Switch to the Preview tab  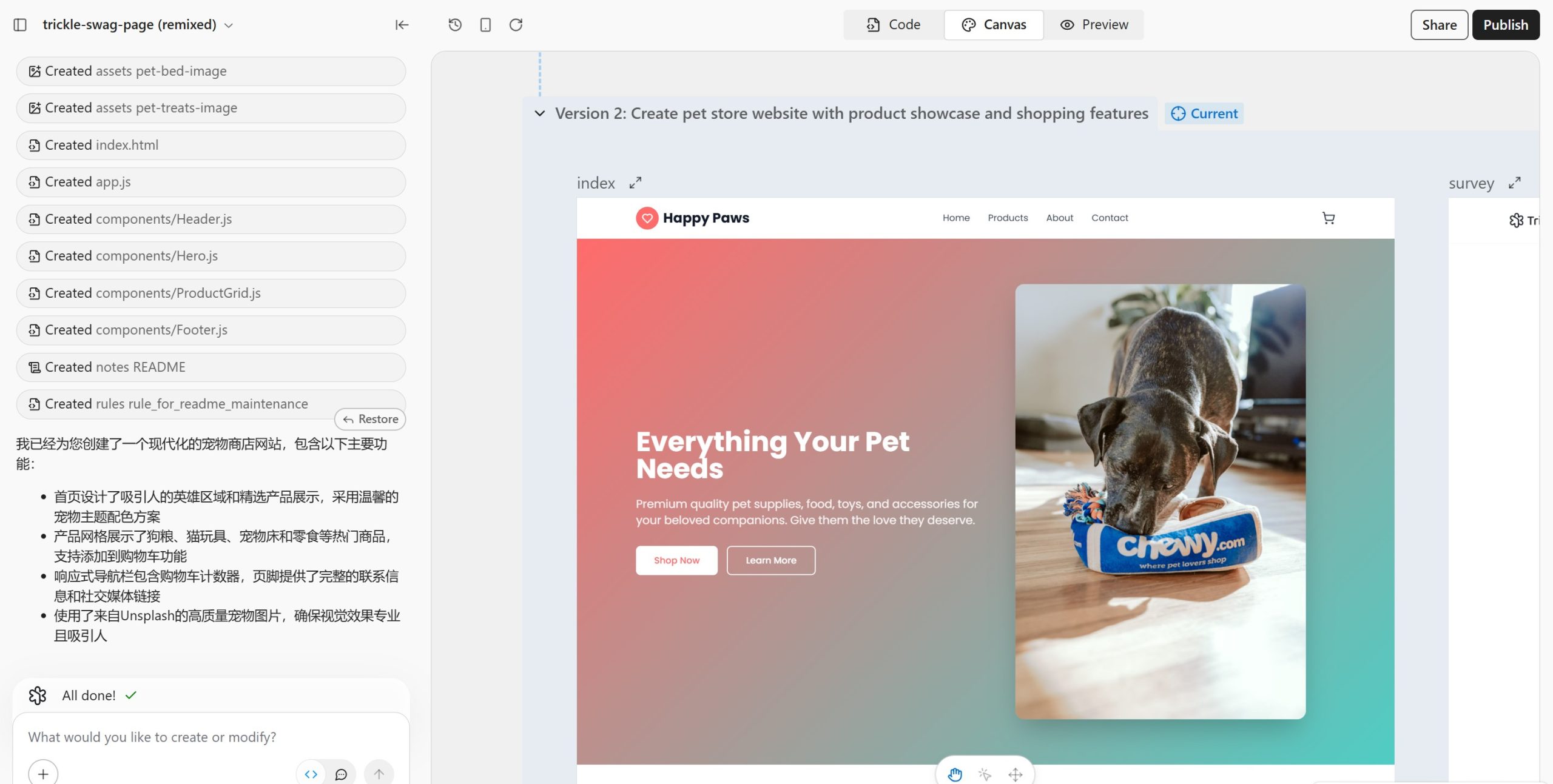click(x=1094, y=25)
